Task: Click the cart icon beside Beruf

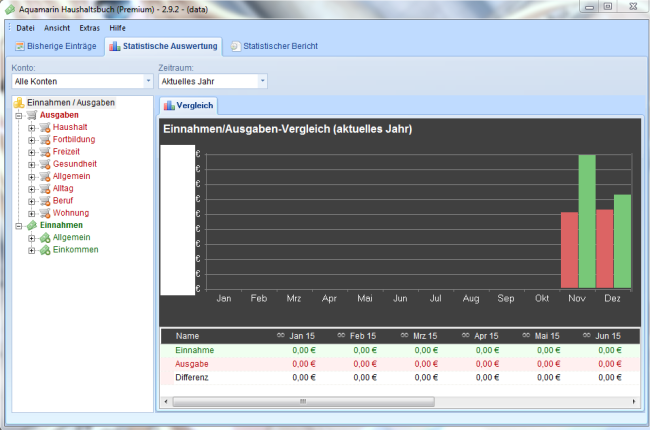Action: (45, 201)
